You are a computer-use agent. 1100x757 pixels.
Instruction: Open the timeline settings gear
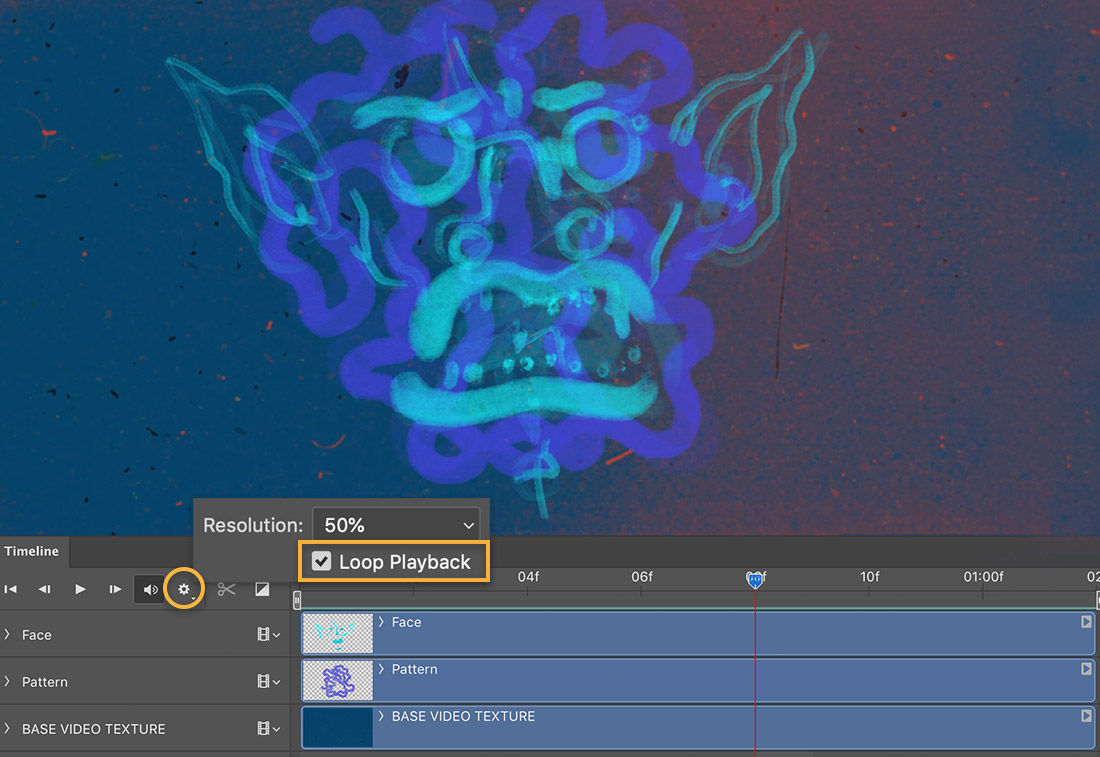tap(184, 589)
